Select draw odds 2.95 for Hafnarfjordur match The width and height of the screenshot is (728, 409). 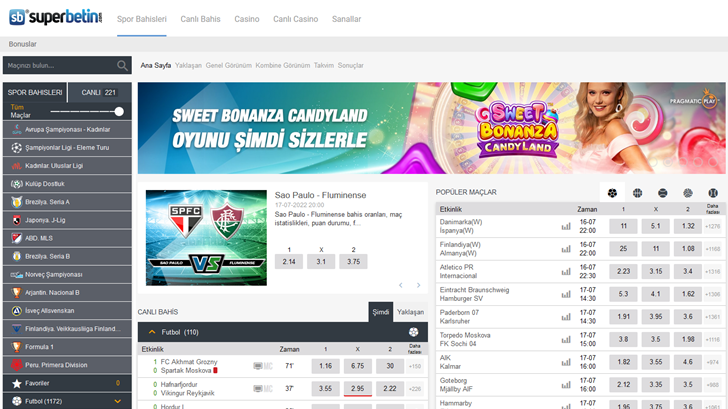coord(358,389)
